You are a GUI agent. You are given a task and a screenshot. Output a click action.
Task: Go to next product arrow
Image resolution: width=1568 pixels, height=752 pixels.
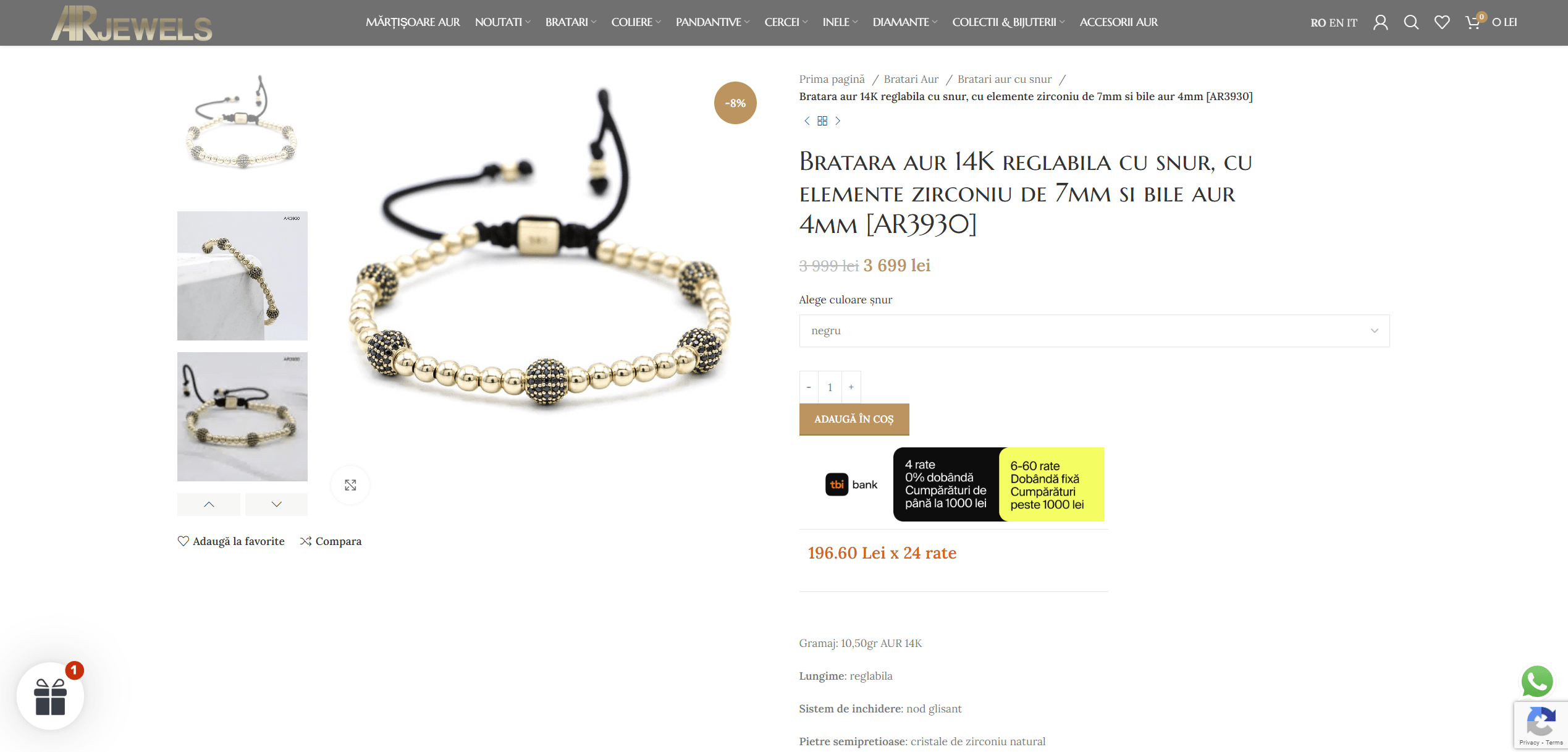[x=838, y=120]
